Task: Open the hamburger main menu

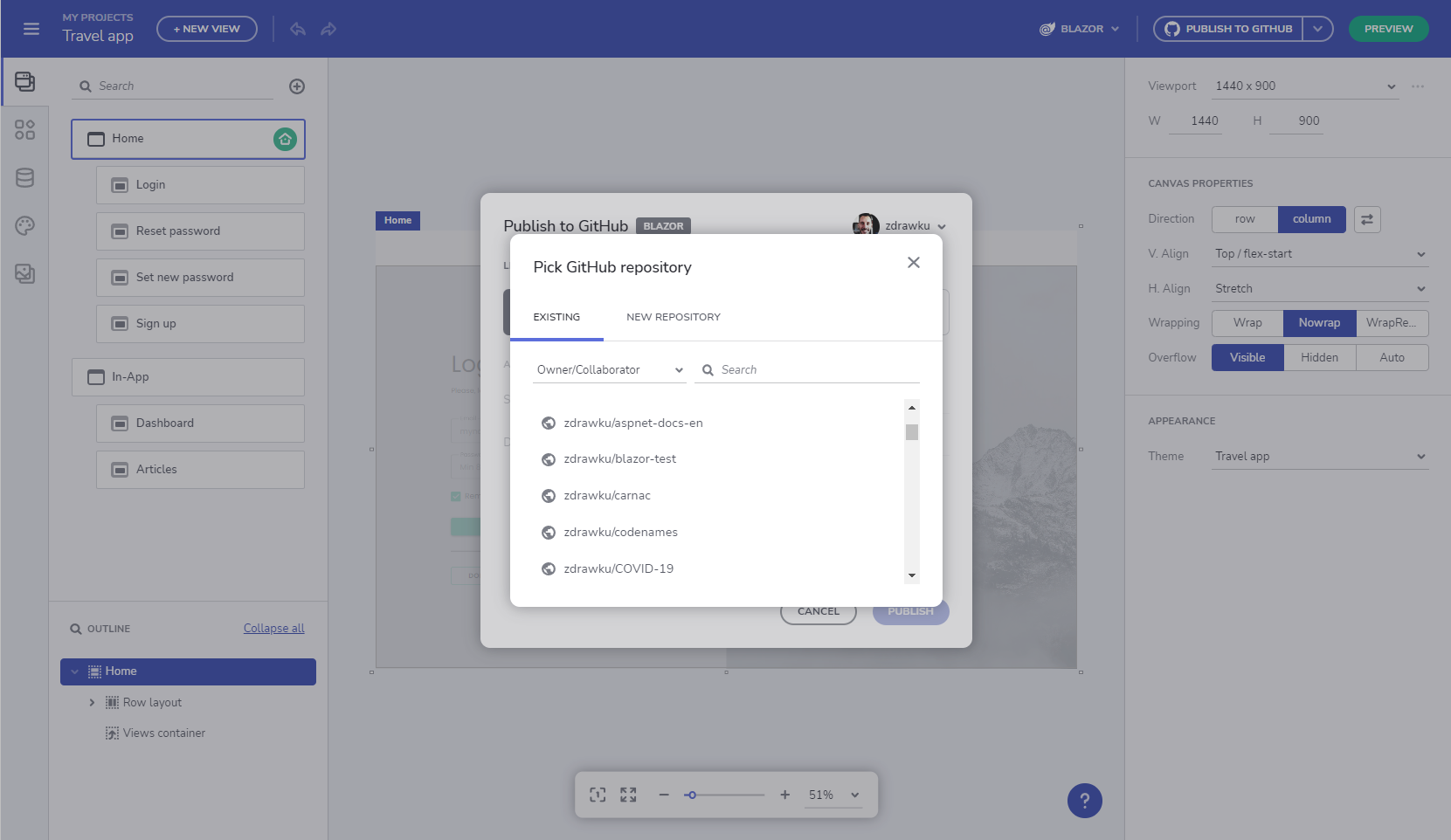Action: (31, 29)
